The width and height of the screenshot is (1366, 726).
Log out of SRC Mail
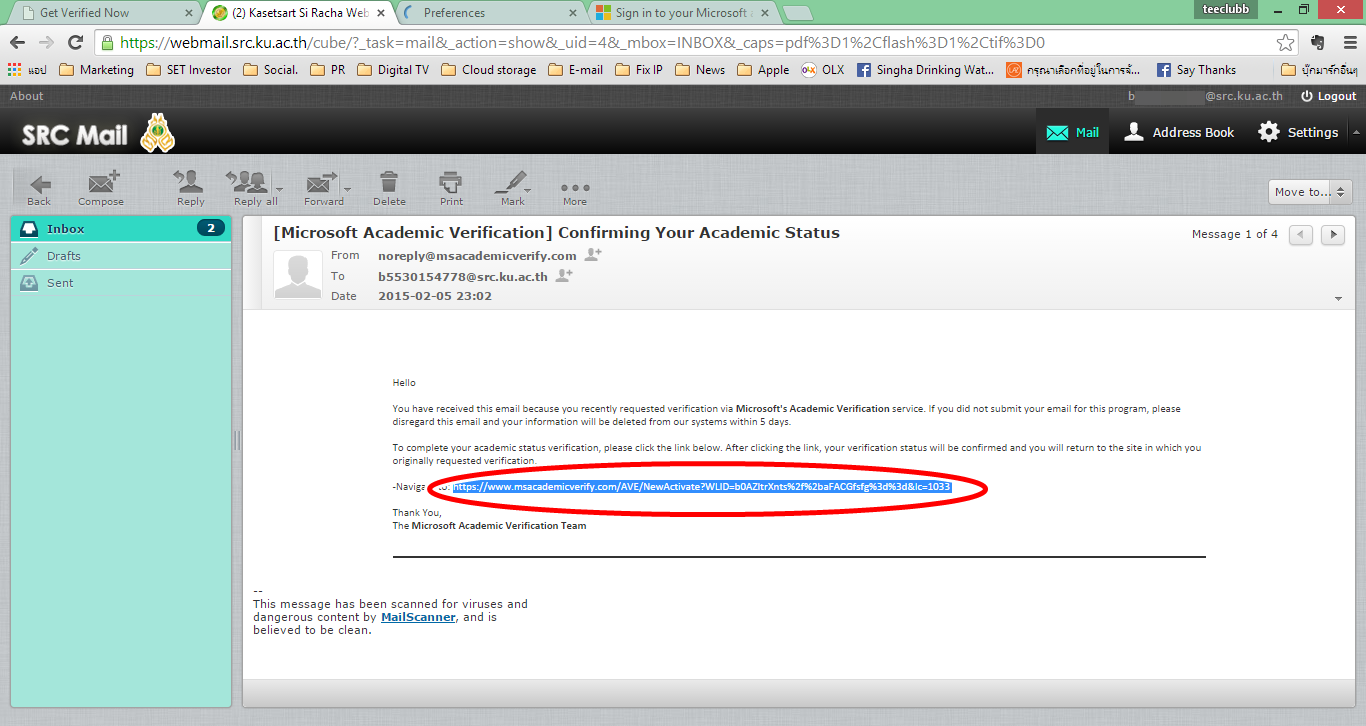1328,96
